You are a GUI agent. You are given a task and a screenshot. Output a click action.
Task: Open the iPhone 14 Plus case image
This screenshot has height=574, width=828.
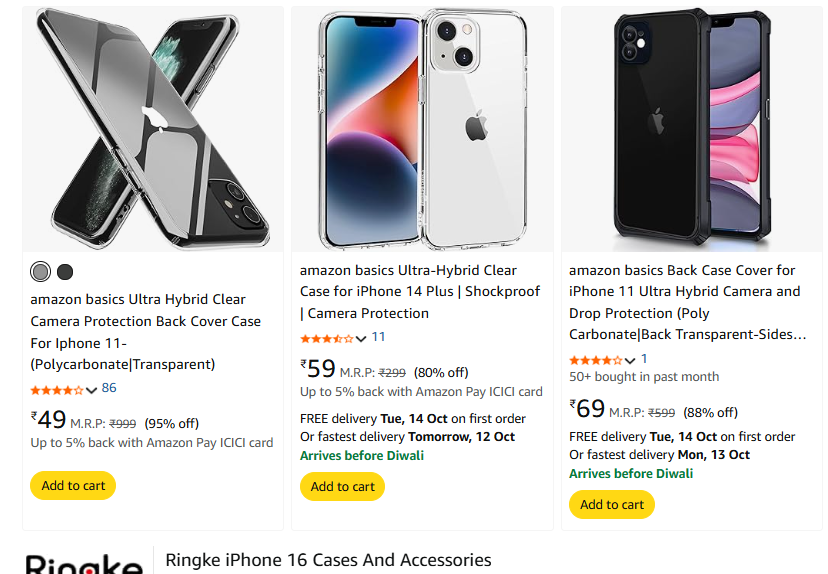[422, 129]
